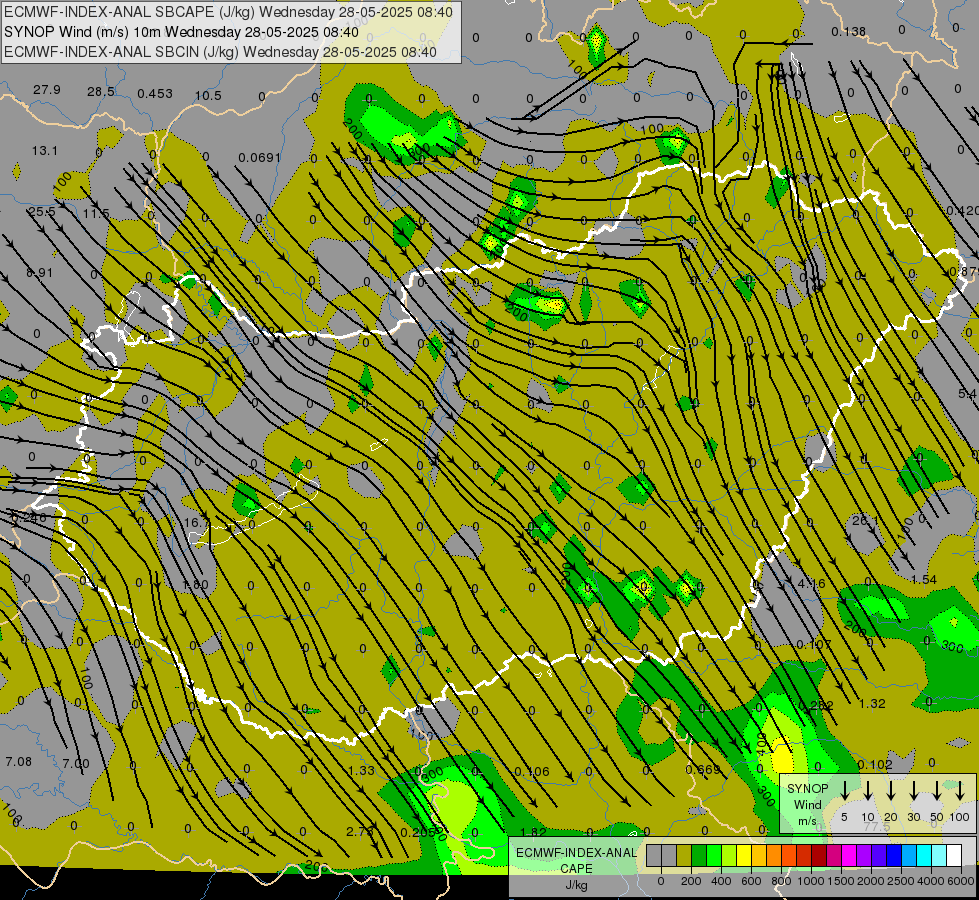Click the 20 m/s wind arrow in SYNOP legend
The image size is (979, 900).
[891, 791]
